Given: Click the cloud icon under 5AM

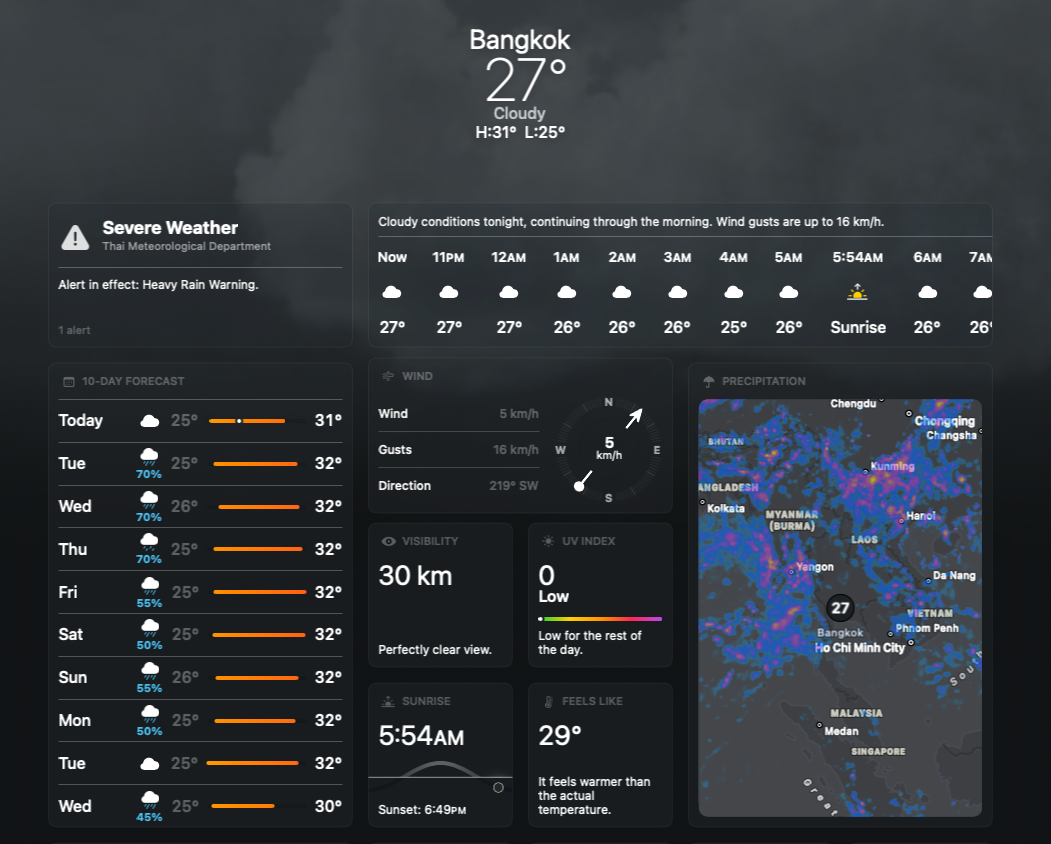Looking at the screenshot, I should 788,292.
